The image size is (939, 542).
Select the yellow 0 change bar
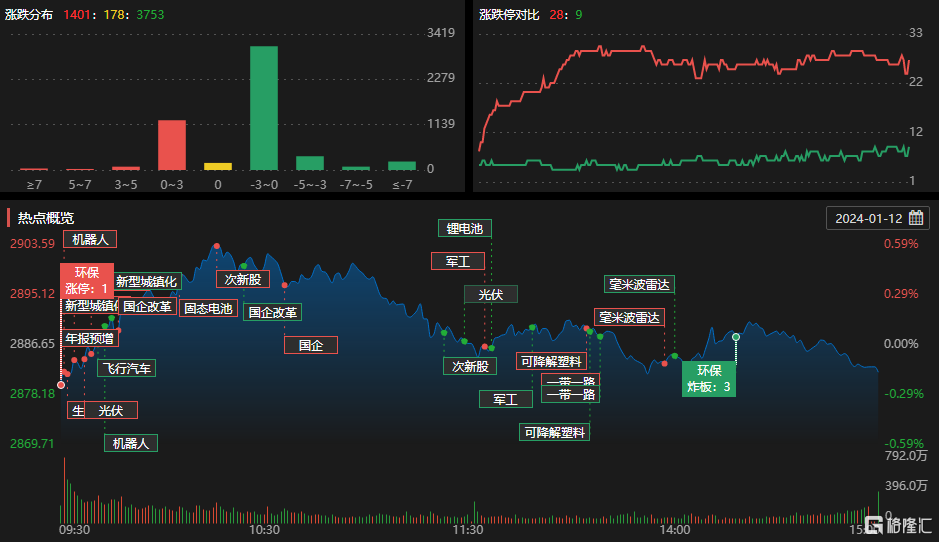point(218,166)
